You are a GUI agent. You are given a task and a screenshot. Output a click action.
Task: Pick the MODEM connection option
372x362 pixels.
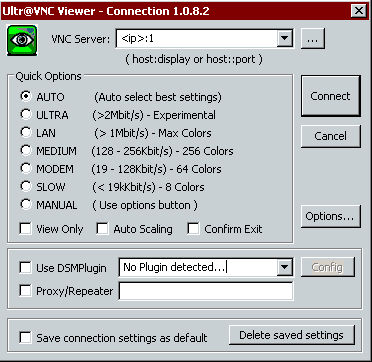25,168
